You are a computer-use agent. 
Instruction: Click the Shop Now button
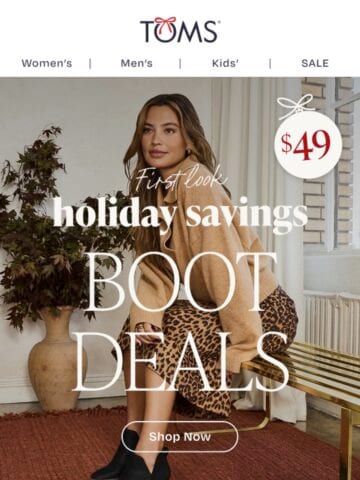coord(180,437)
